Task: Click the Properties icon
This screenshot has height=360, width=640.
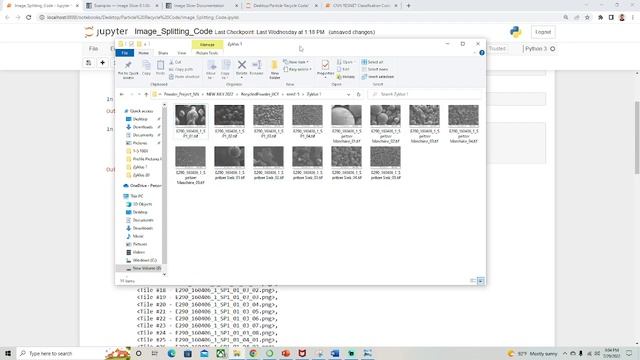Action: [x=325, y=65]
